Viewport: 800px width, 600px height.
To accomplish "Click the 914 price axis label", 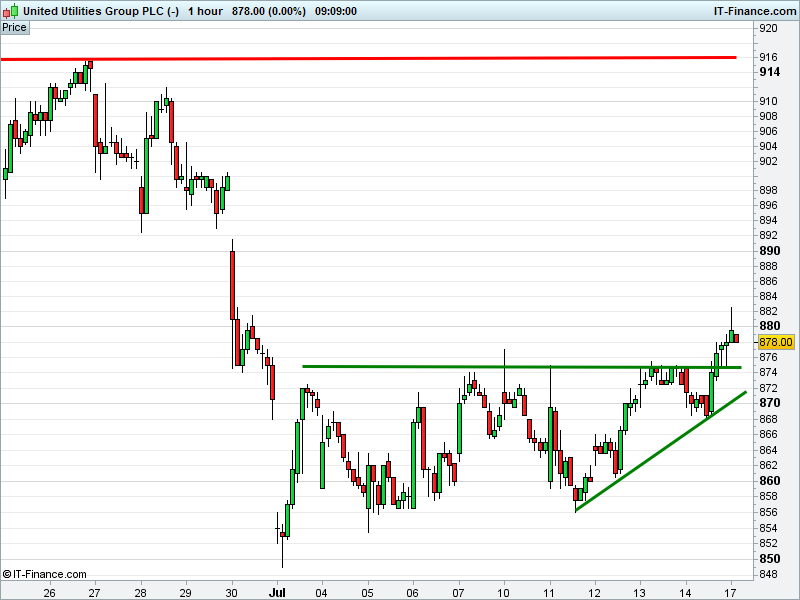I will click(x=769, y=72).
